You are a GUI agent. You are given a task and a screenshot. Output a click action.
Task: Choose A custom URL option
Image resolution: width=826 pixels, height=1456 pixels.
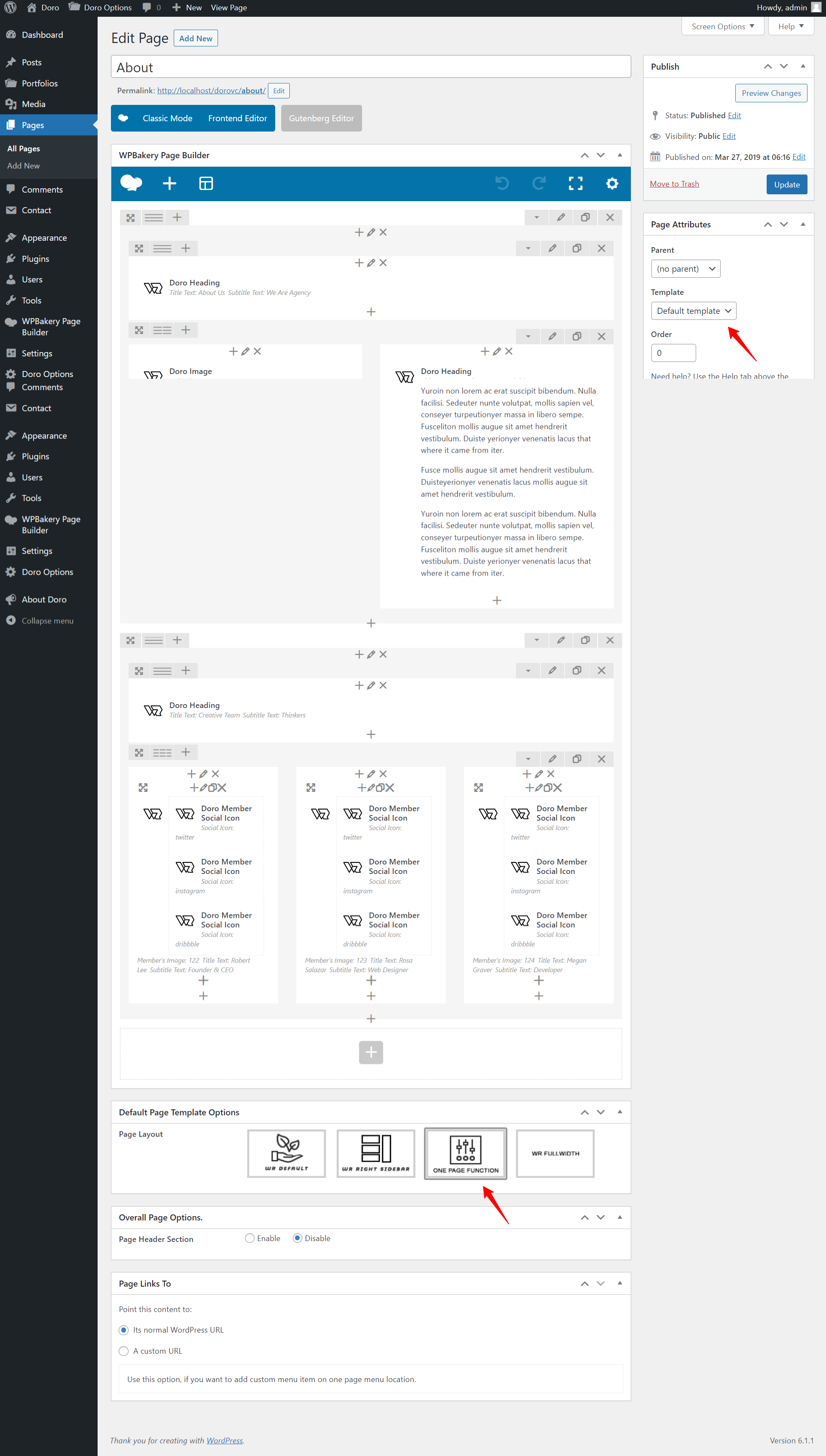click(124, 1351)
